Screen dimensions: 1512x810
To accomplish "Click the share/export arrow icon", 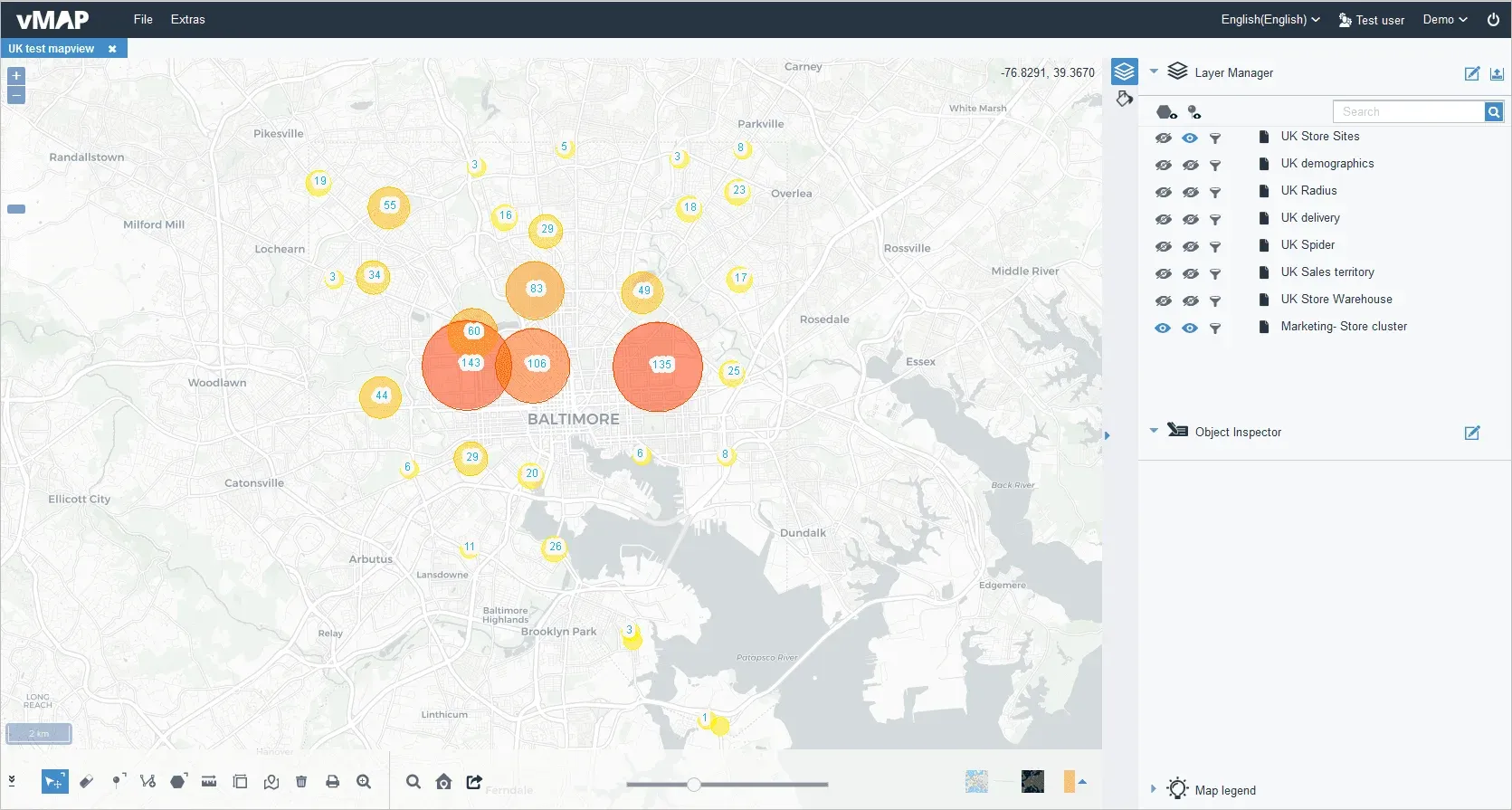I will [x=474, y=781].
